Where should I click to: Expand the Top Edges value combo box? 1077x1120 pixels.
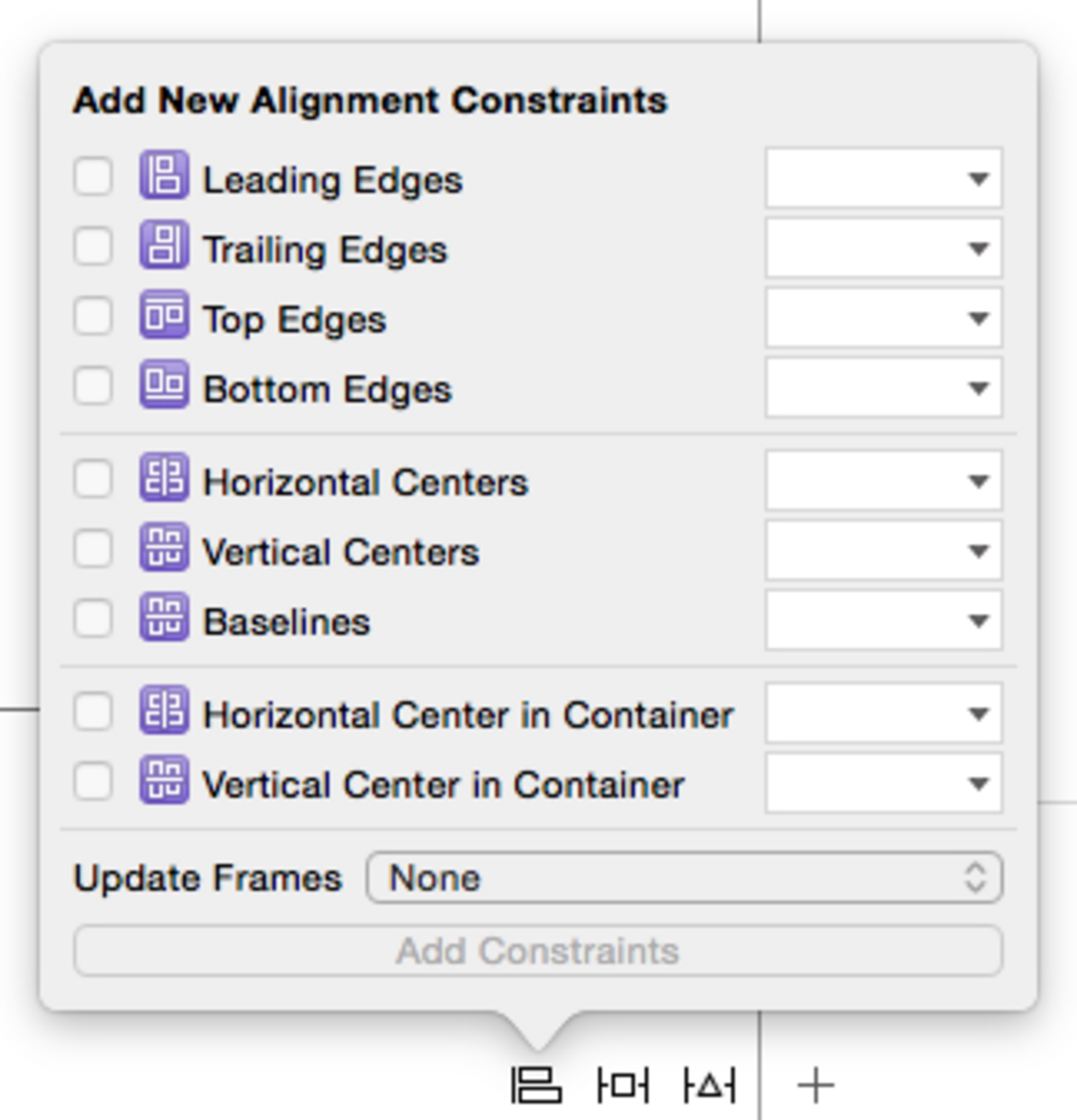(x=978, y=317)
